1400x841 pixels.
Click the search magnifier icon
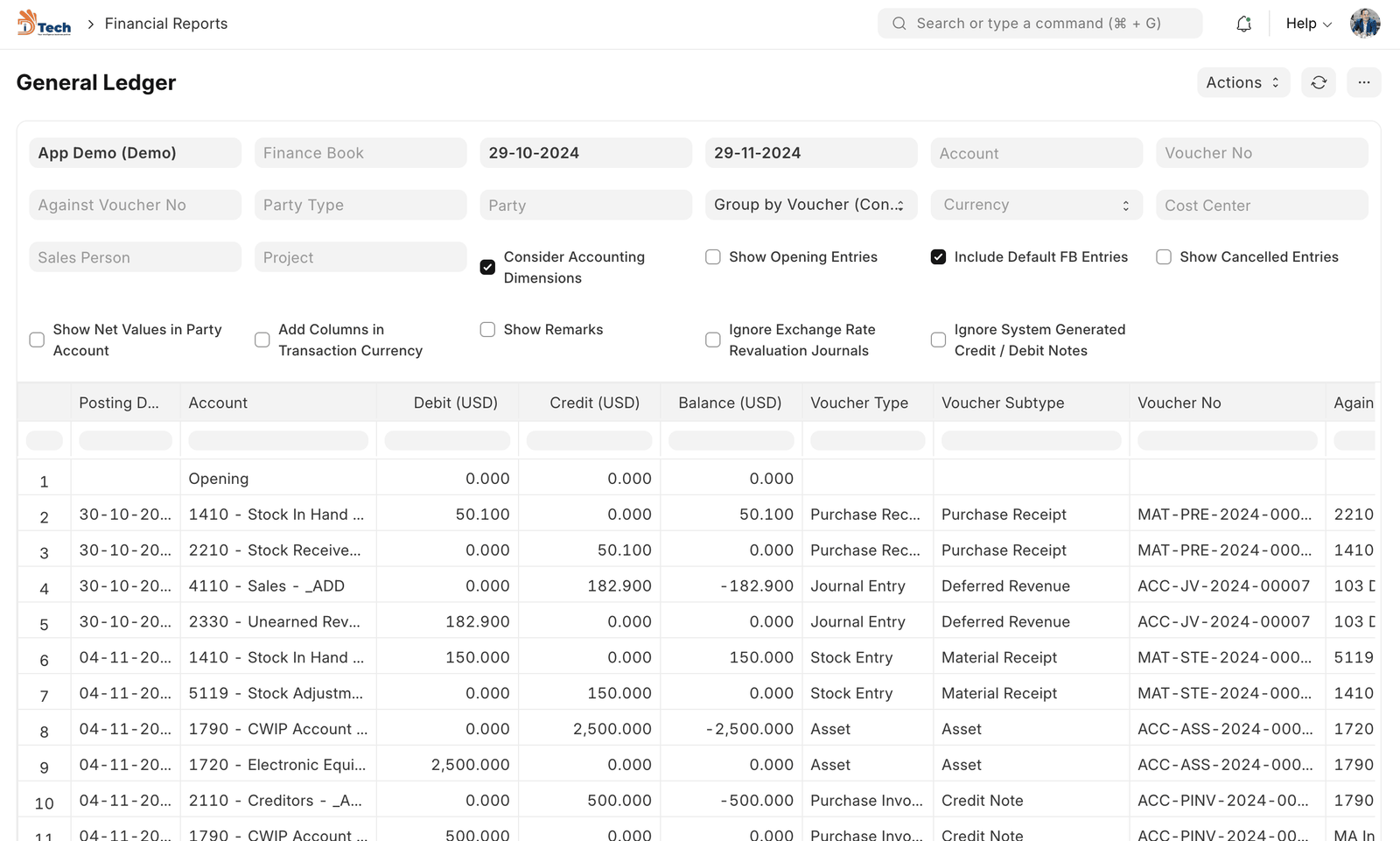click(x=899, y=24)
